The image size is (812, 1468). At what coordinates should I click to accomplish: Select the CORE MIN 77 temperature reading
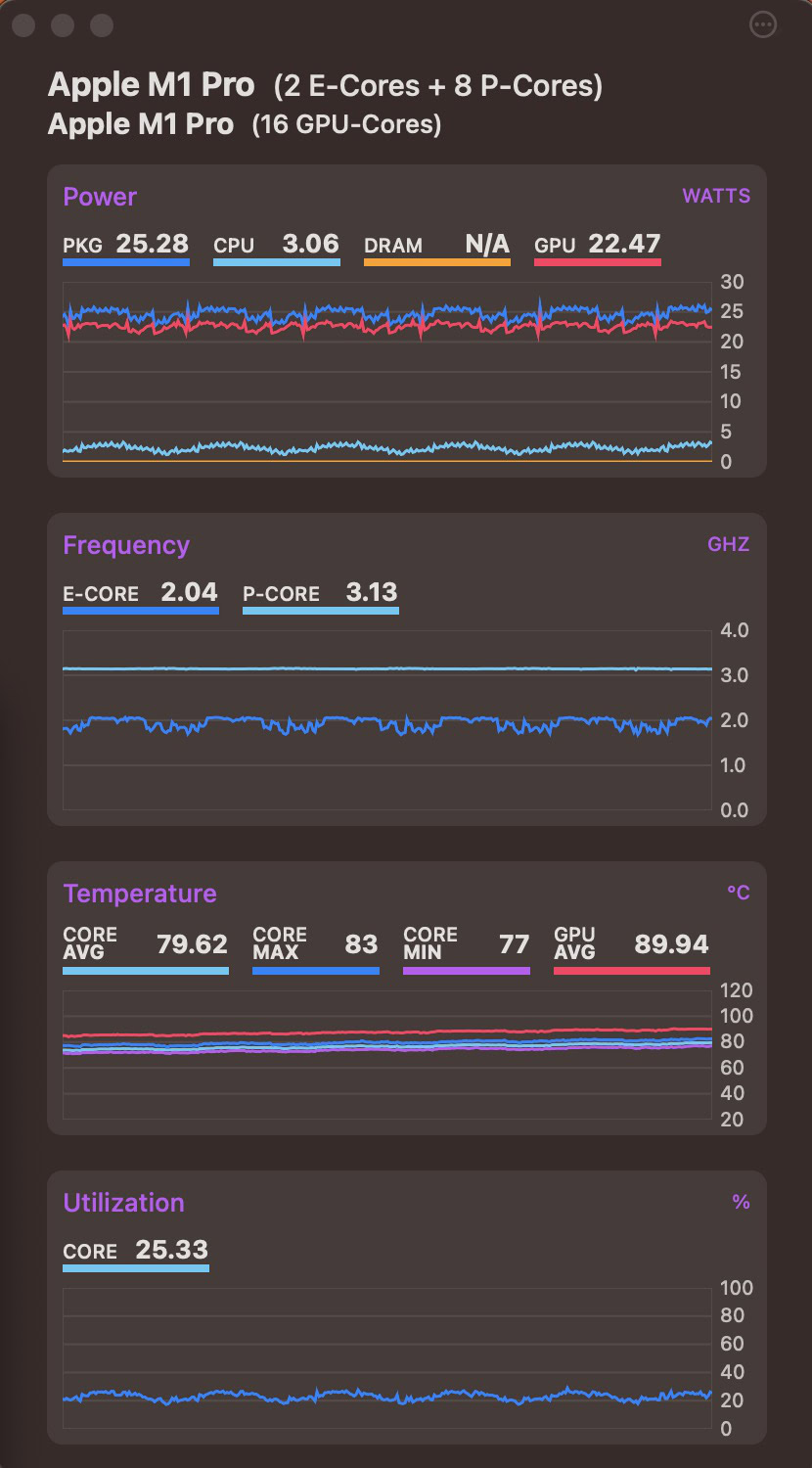point(467,949)
